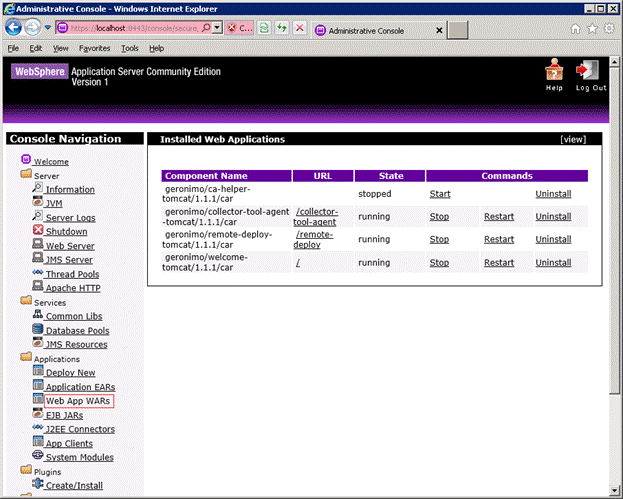Open the Server Logs link

(x=70, y=218)
